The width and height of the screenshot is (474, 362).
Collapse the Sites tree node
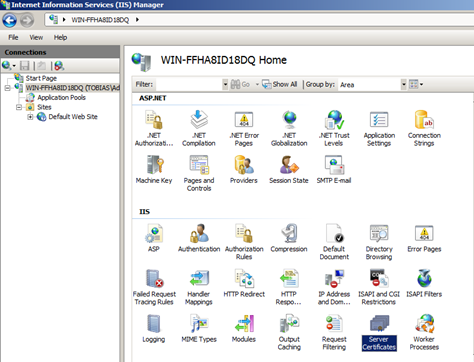19,107
